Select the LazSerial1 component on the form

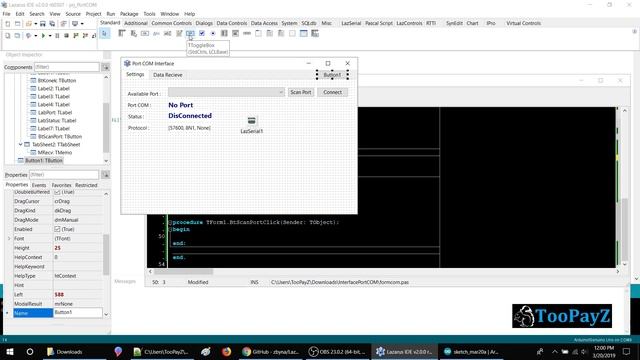click(251, 121)
